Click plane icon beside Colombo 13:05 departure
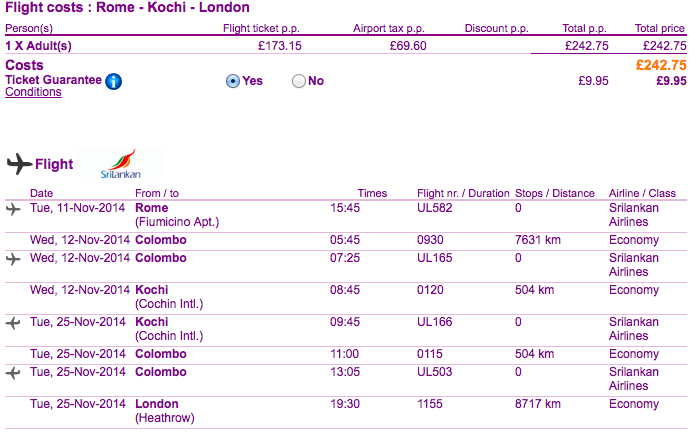698x438 pixels. click(13, 373)
